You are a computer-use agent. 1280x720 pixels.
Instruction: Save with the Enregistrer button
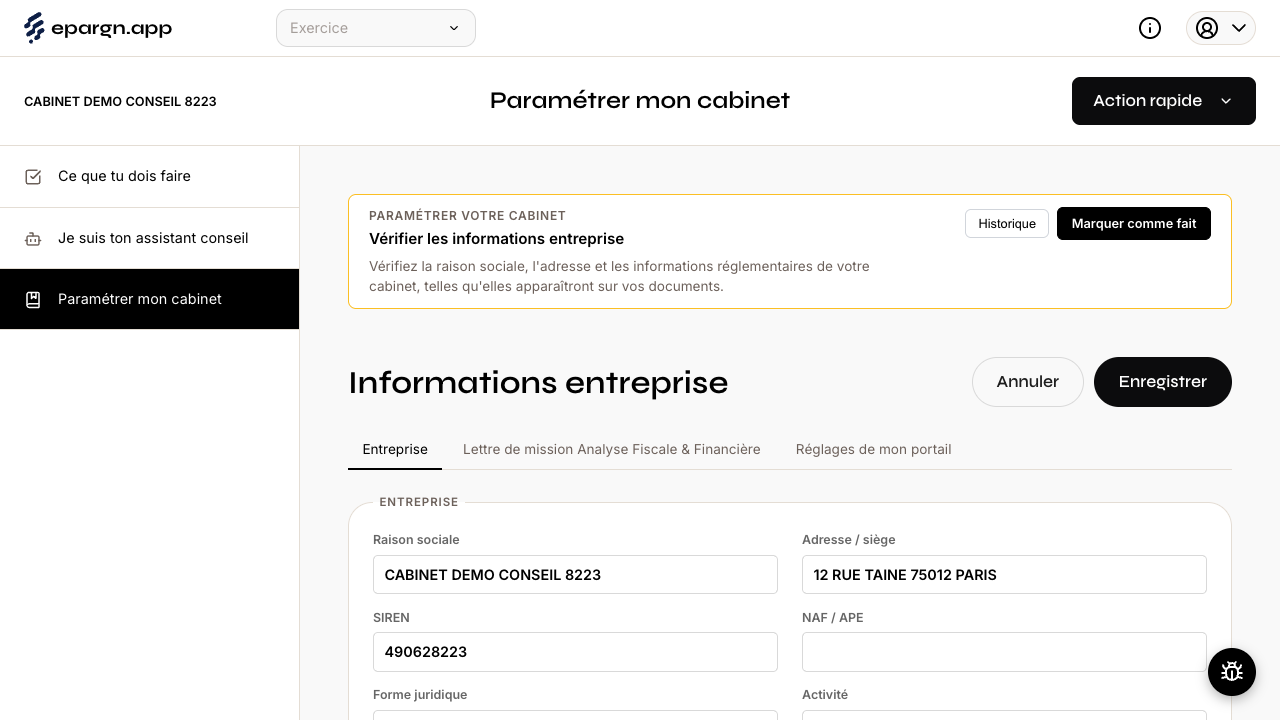click(1163, 382)
